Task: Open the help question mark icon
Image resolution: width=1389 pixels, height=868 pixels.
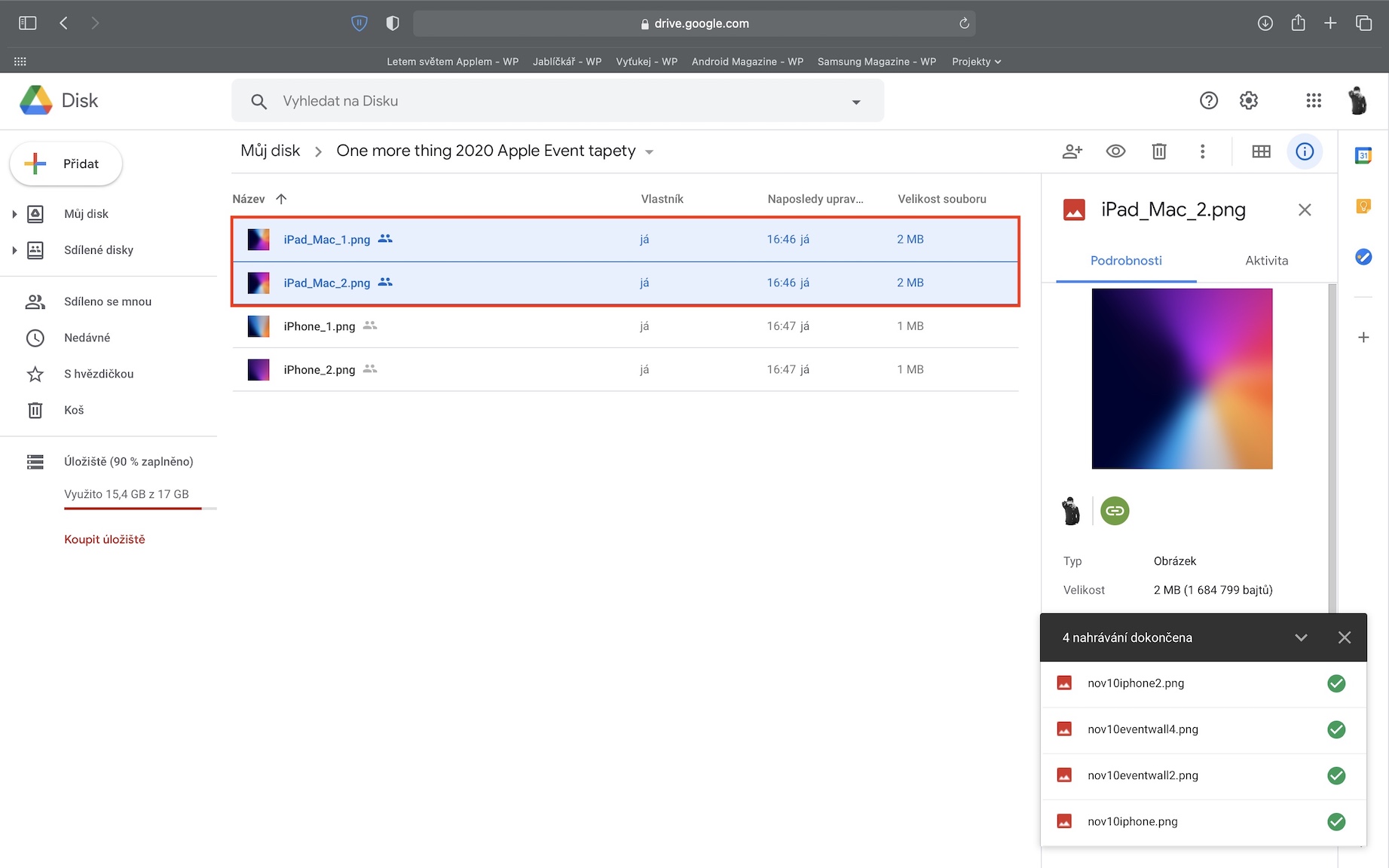Action: 1208,100
